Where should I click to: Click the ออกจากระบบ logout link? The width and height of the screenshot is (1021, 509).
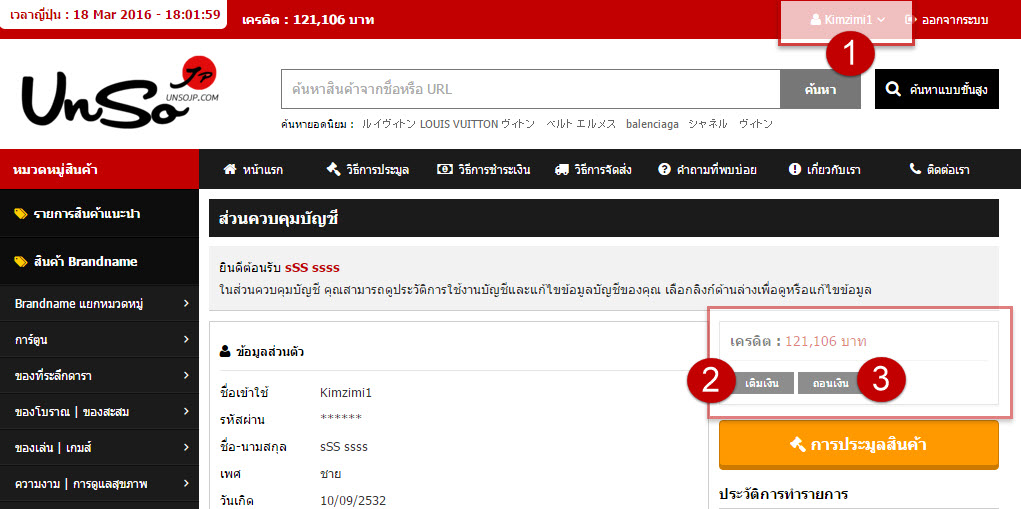click(946, 19)
